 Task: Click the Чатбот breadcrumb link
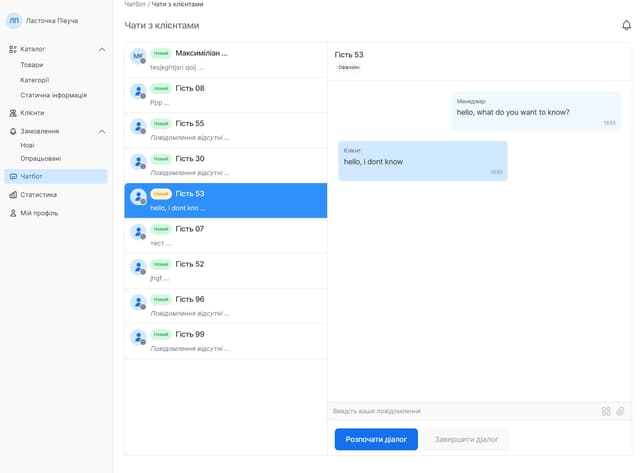pyautogui.click(x=135, y=5)
